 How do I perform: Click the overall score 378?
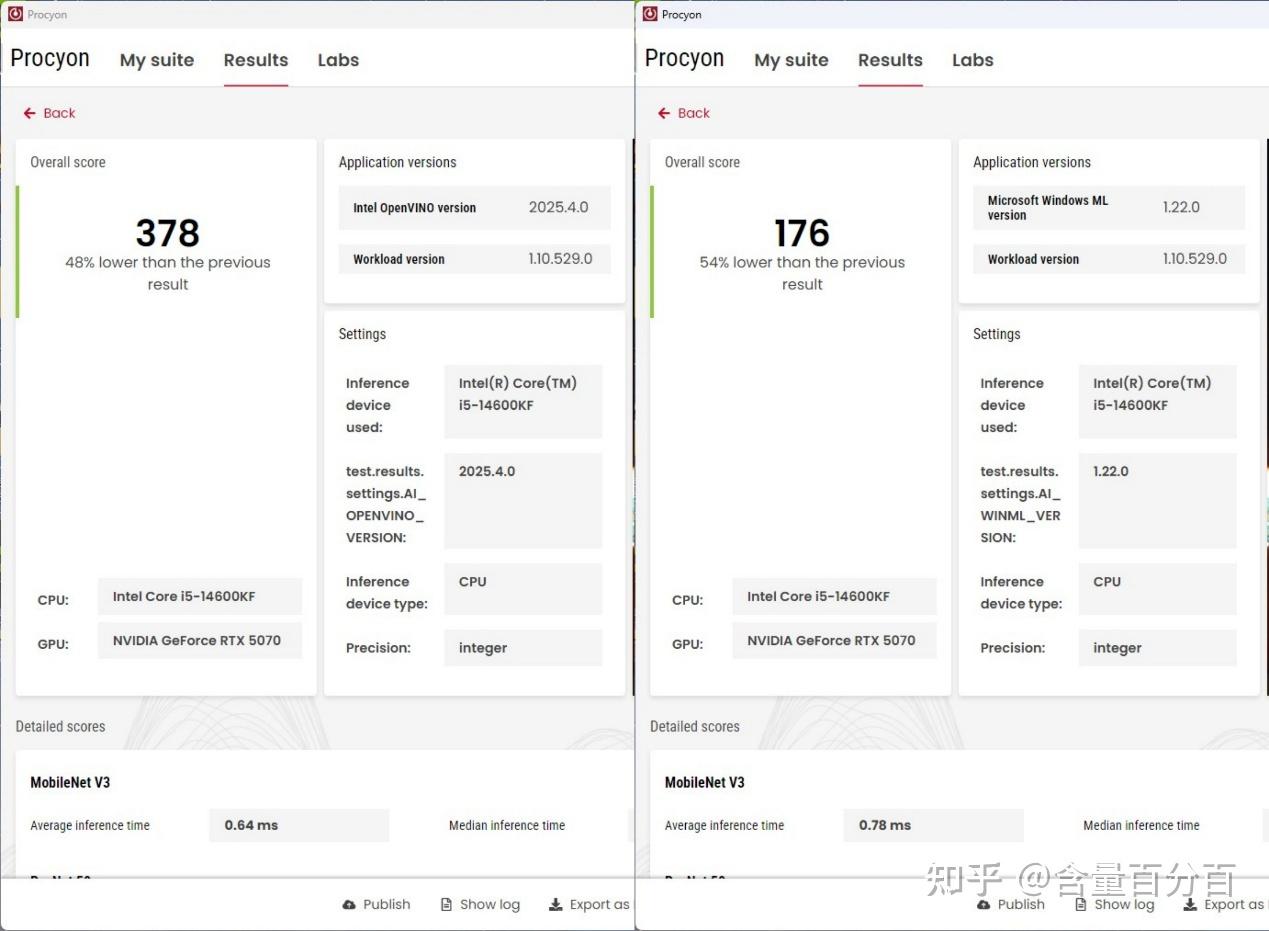168,233
